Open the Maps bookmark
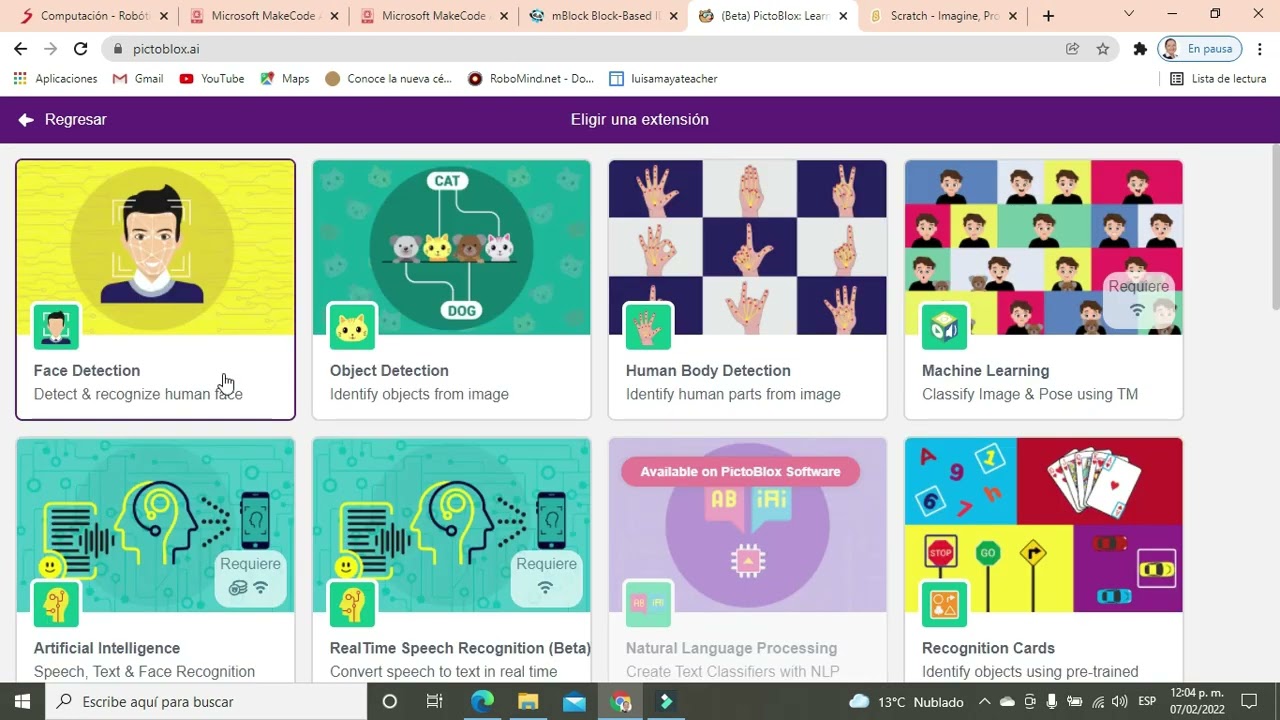 285,79
